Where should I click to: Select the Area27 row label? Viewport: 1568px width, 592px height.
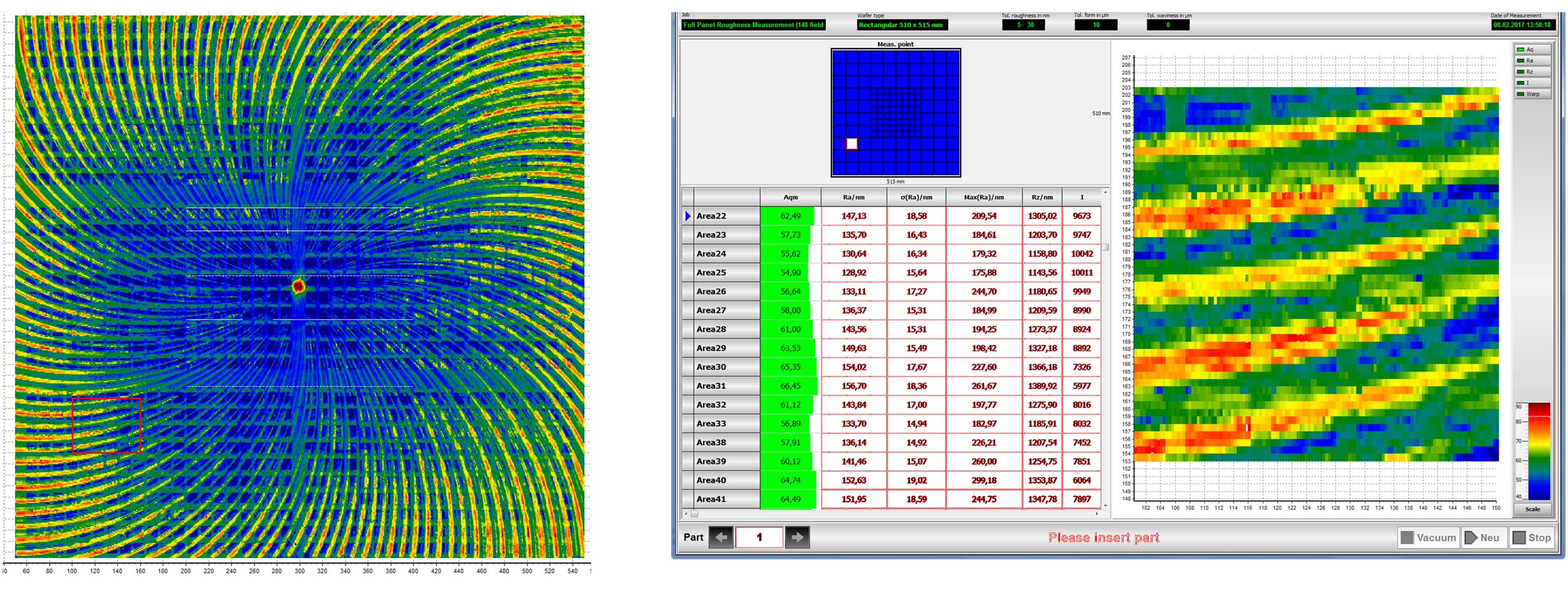click(x=727, y=311)
